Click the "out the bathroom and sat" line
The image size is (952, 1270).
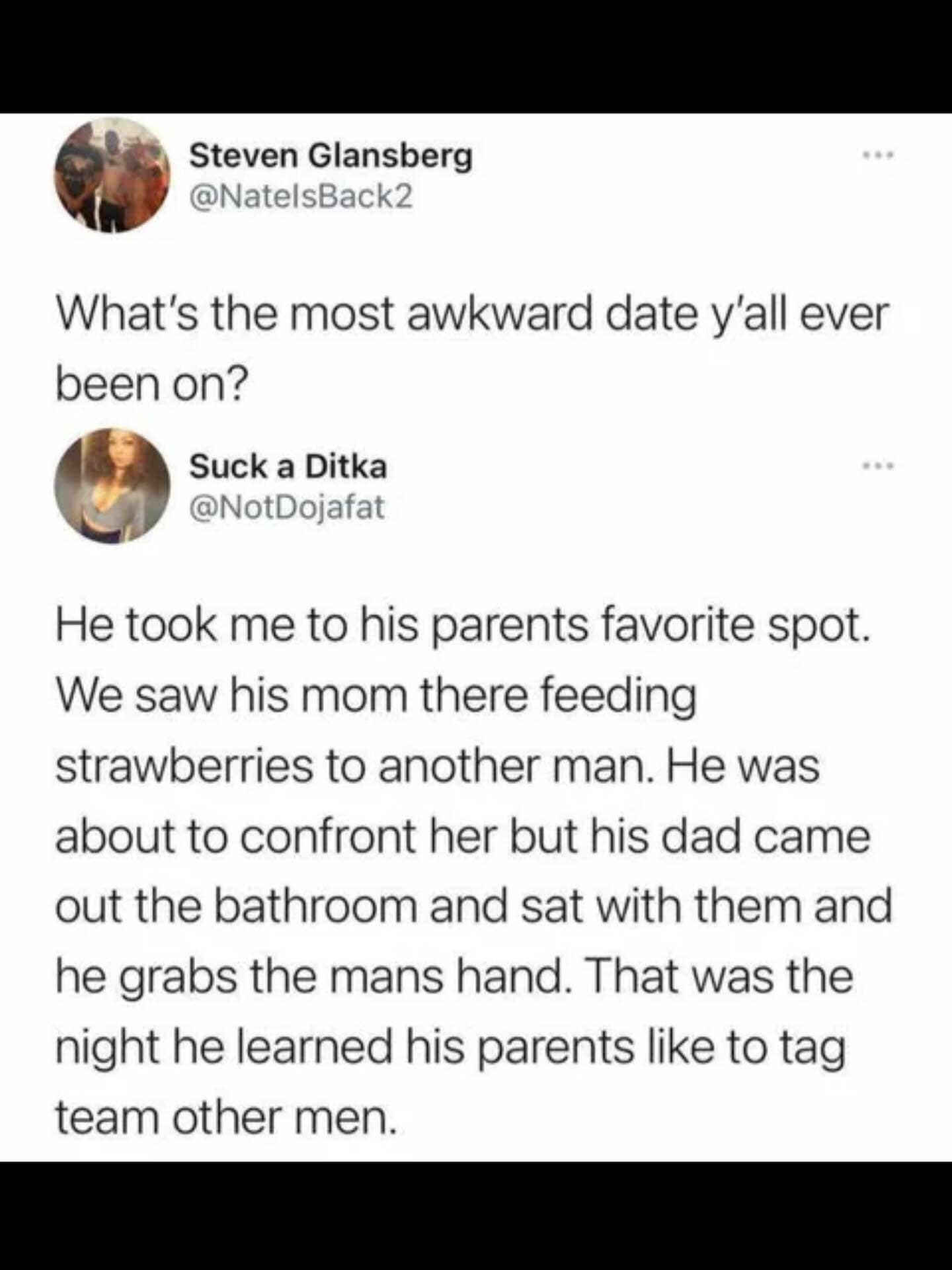click(x=472, y=906)
